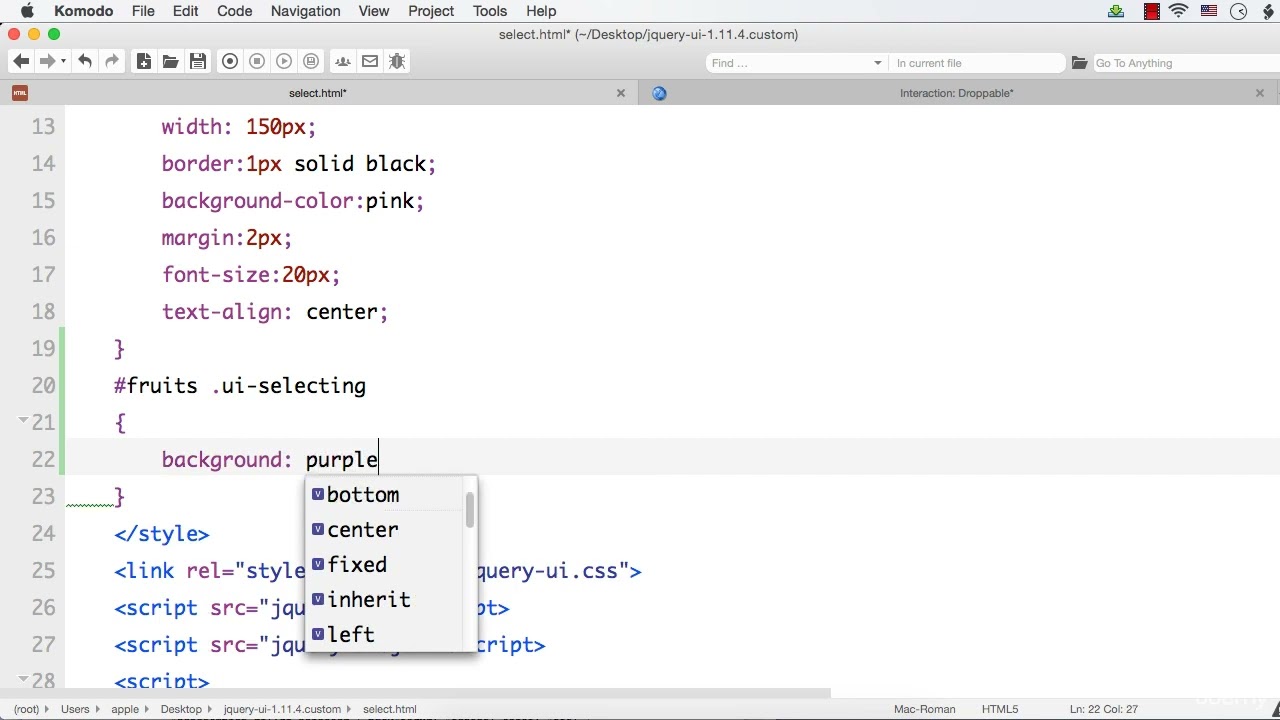Close the select.html tab
This screenshot has height=720, width=1280.
(x=620, y=93)
